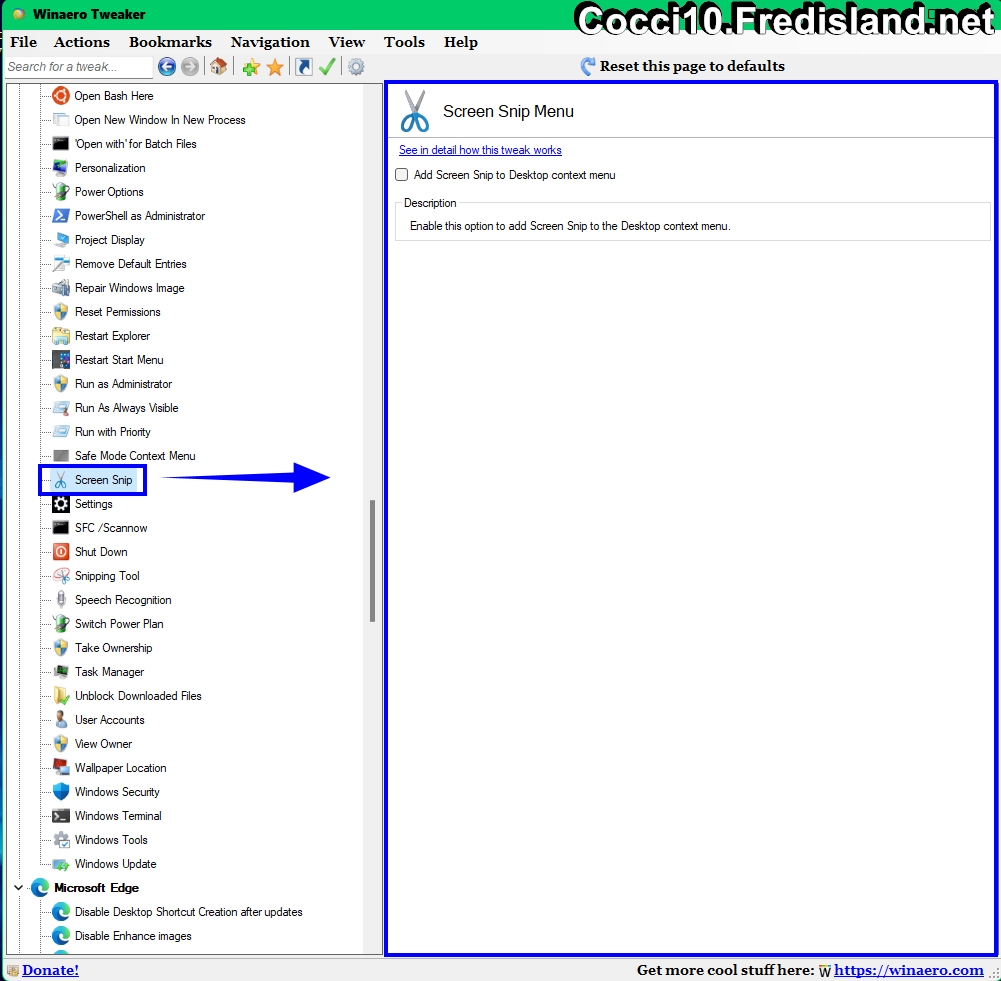The image size is (1001, 981).
Task: Open settings via toolbar gear icon
Action: [x=356, y=67]
